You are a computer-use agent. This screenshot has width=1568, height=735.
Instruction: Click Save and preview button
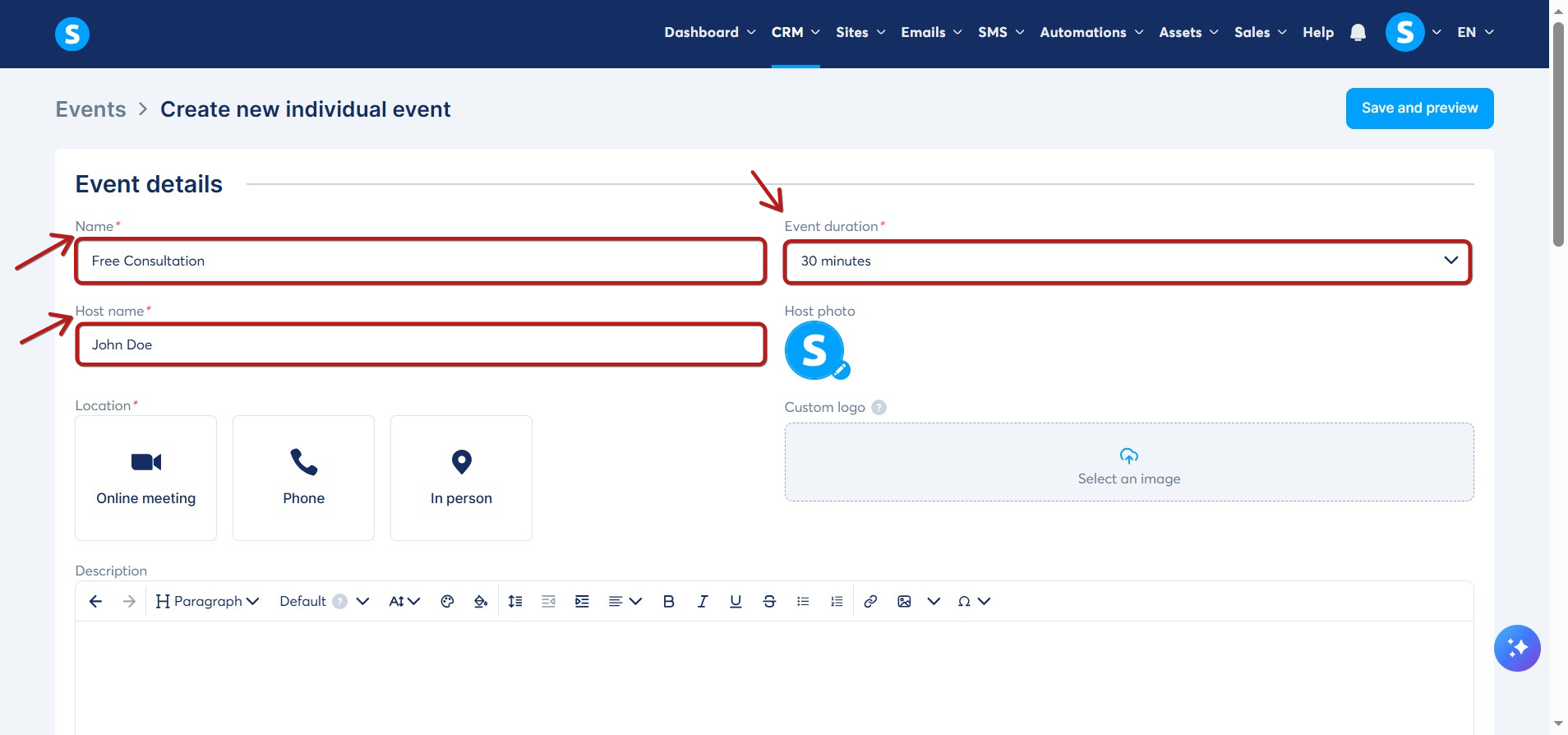point(1419,109)
